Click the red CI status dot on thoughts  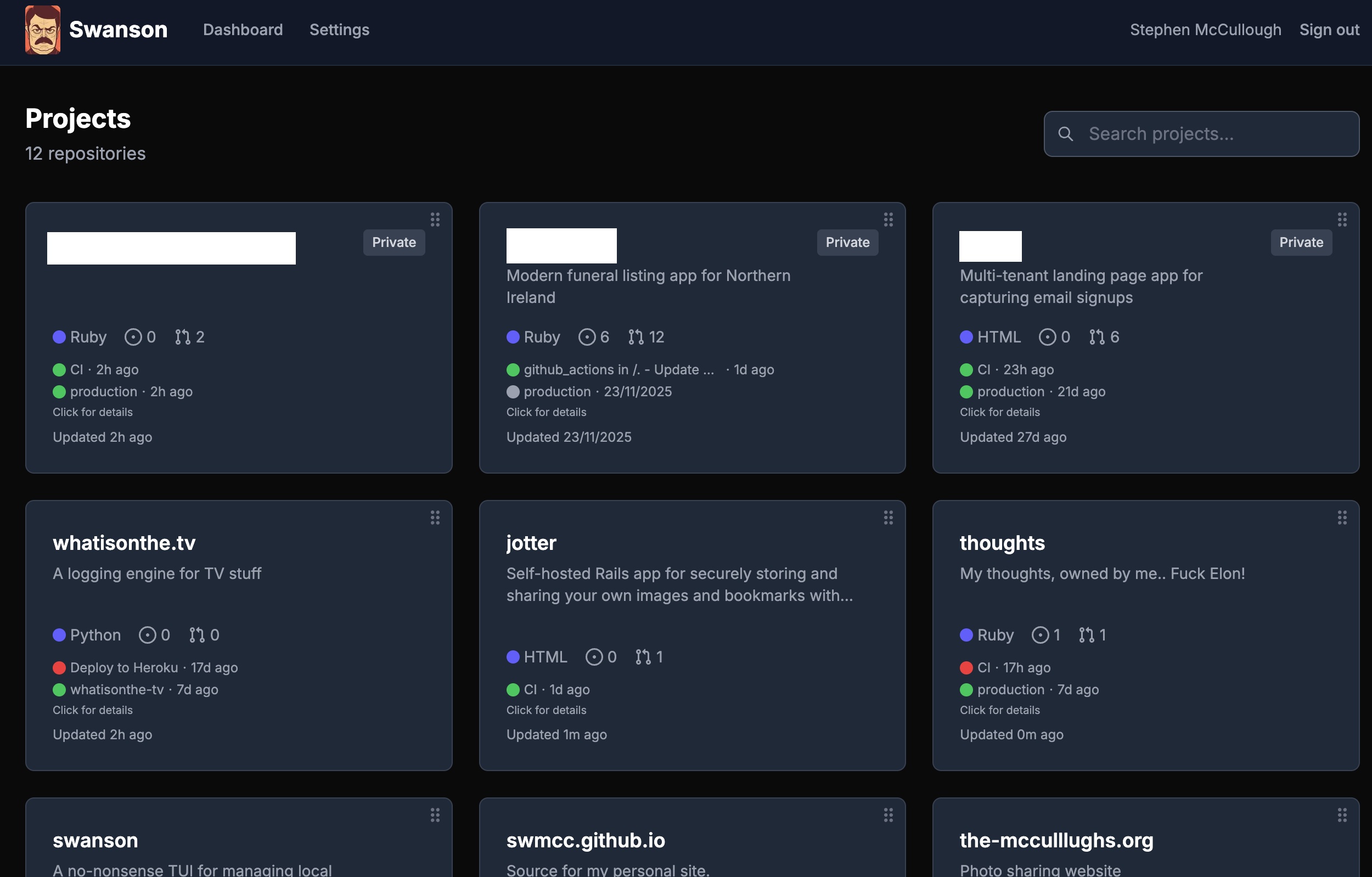966,667
